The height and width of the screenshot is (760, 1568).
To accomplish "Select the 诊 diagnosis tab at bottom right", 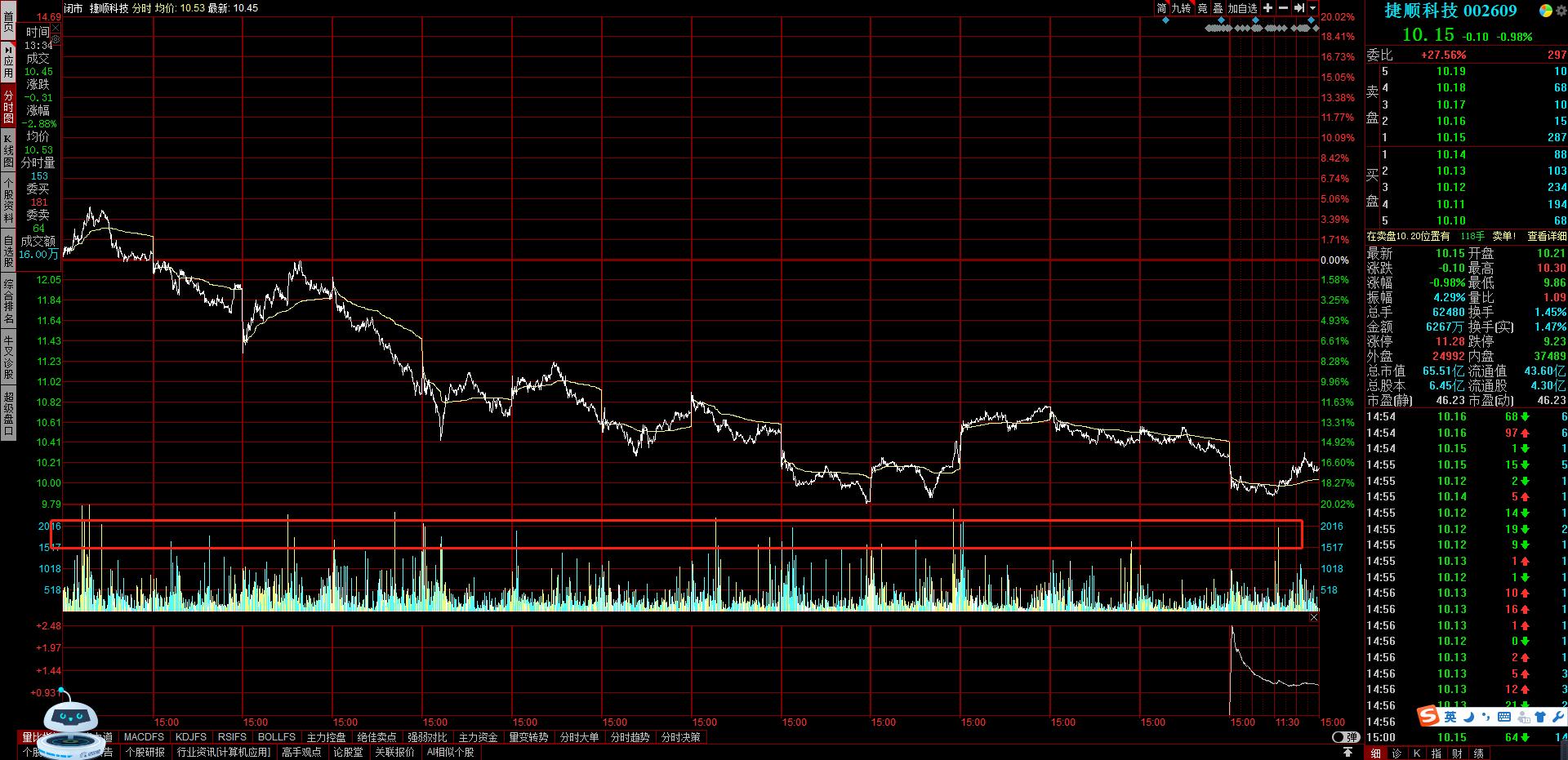I will (1396, 753).
